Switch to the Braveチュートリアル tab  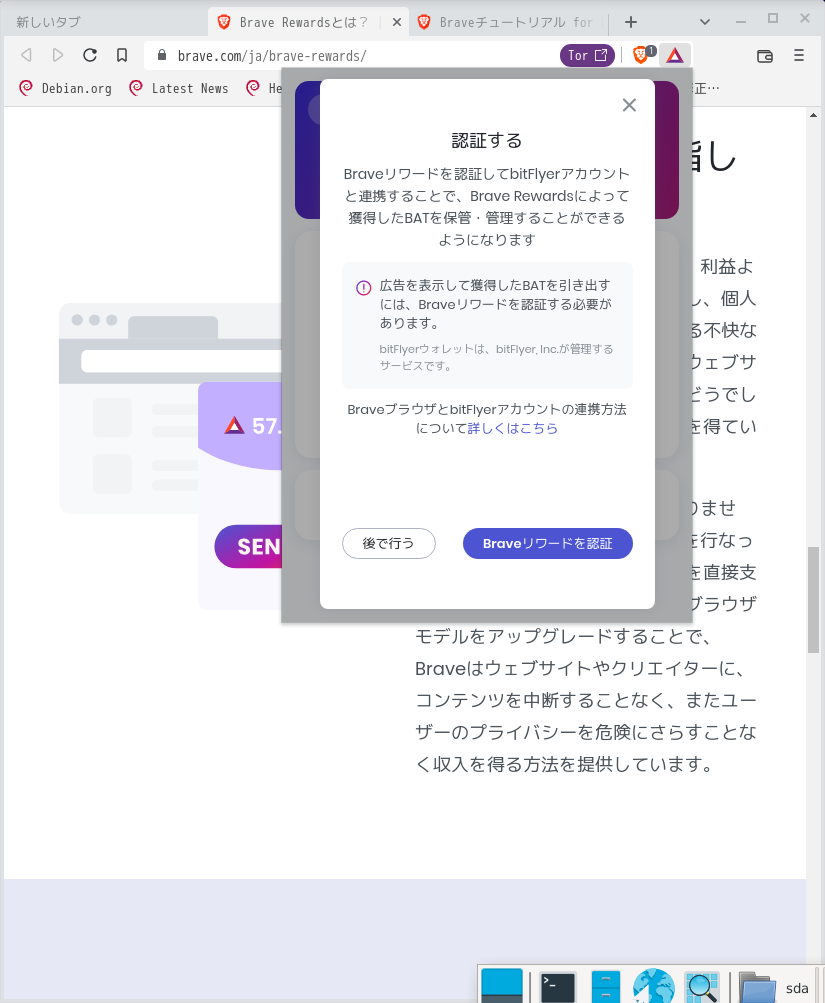pyautogui.click(x=510, y=22)
